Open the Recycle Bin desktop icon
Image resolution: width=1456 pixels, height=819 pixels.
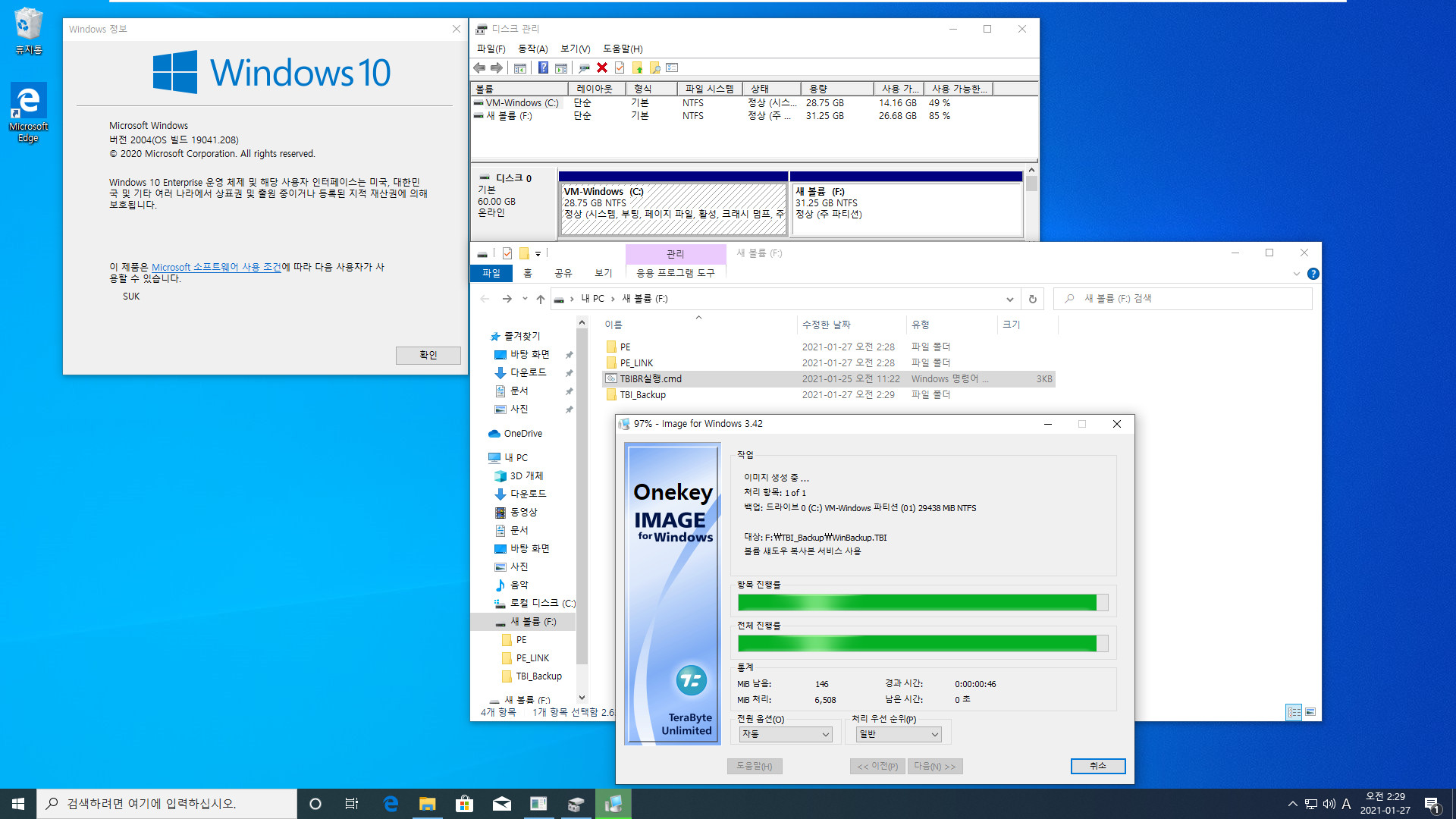pyautogui.click(x=29, y=31)
